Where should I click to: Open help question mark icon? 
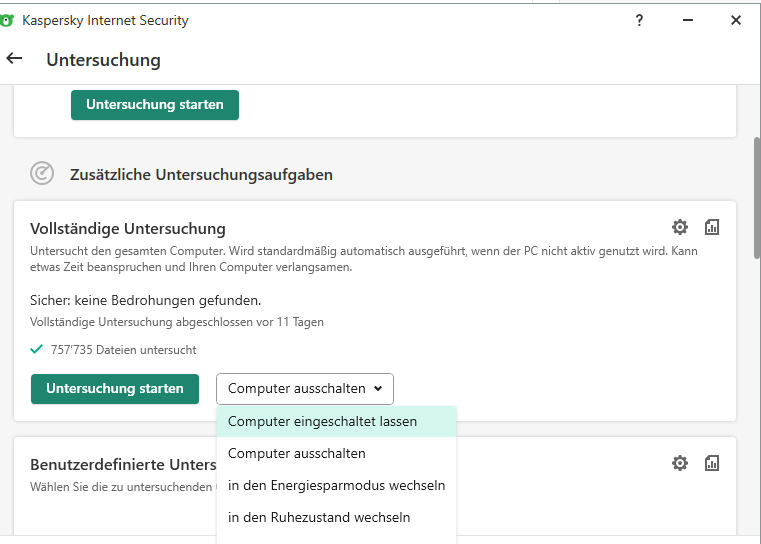[639, 20]
